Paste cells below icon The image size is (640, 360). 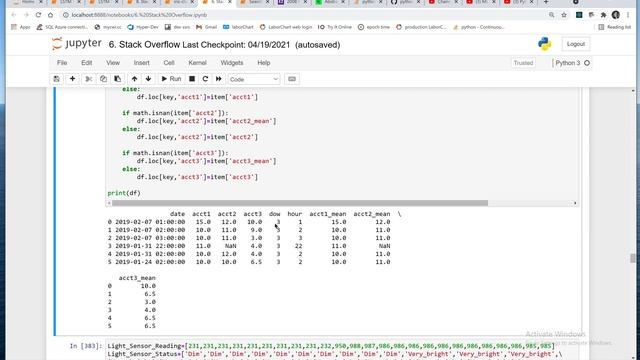tap(118, 79)
